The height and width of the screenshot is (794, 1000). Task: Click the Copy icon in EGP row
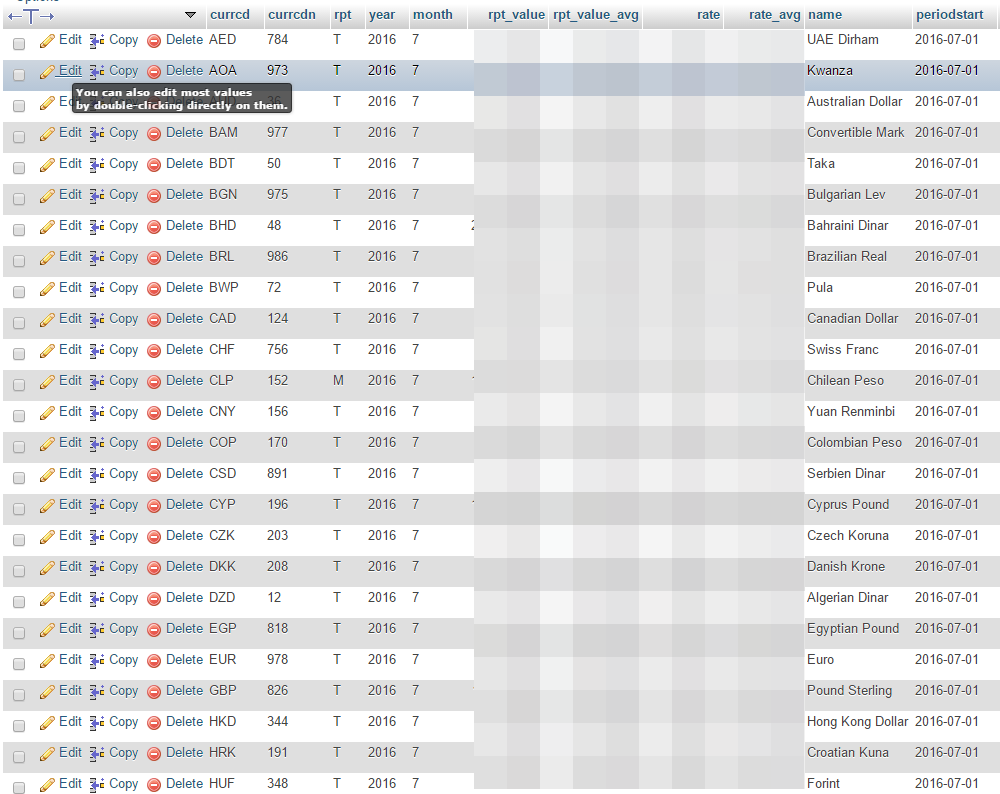(97, 631)
